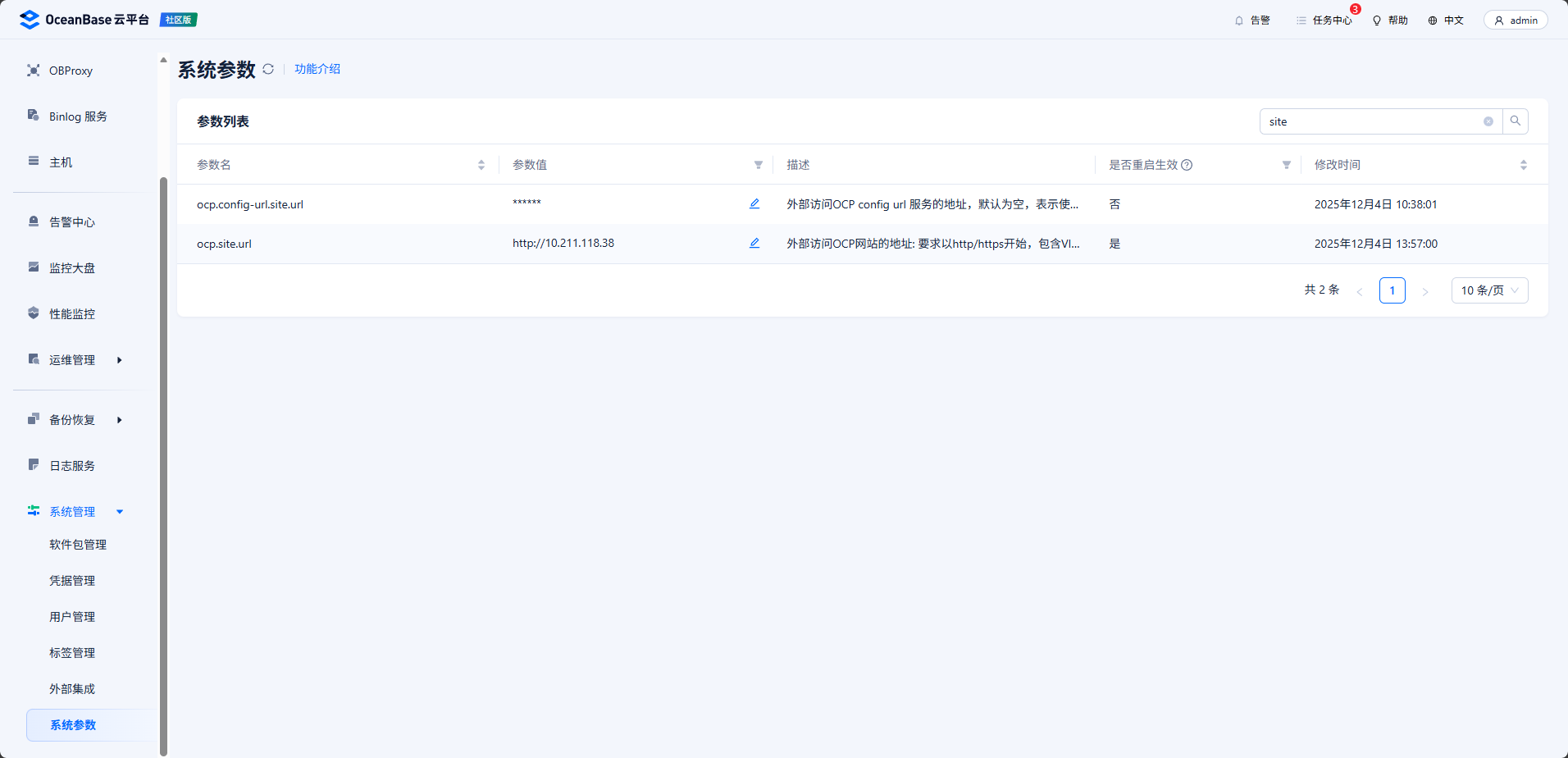Edit the ocp.site.url parameter value

[x=754, y=244]
